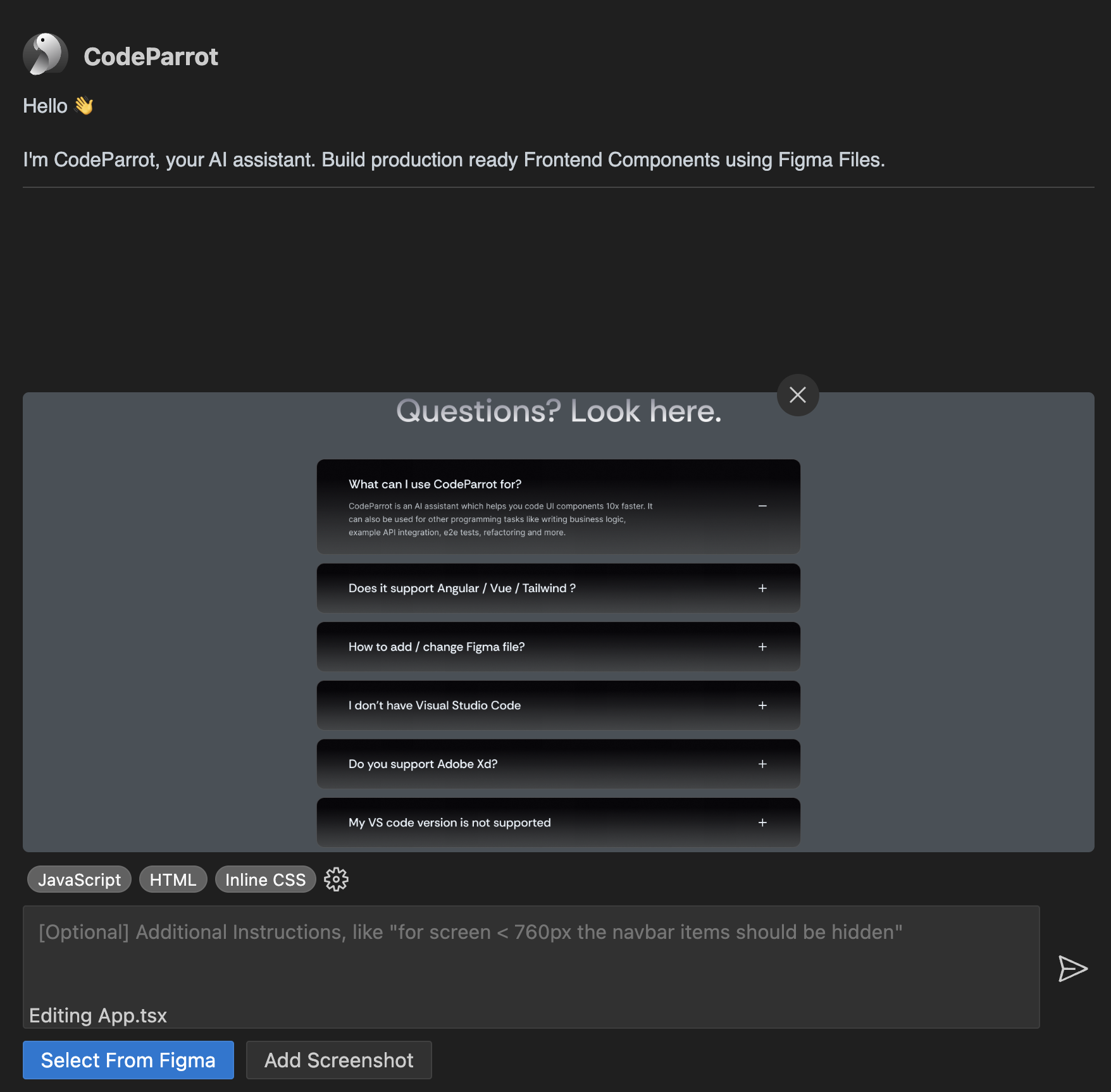The image size is (1111, 1092).
Task: Send the prompt with the arrow icon
Action: (x=1072, y=969)
